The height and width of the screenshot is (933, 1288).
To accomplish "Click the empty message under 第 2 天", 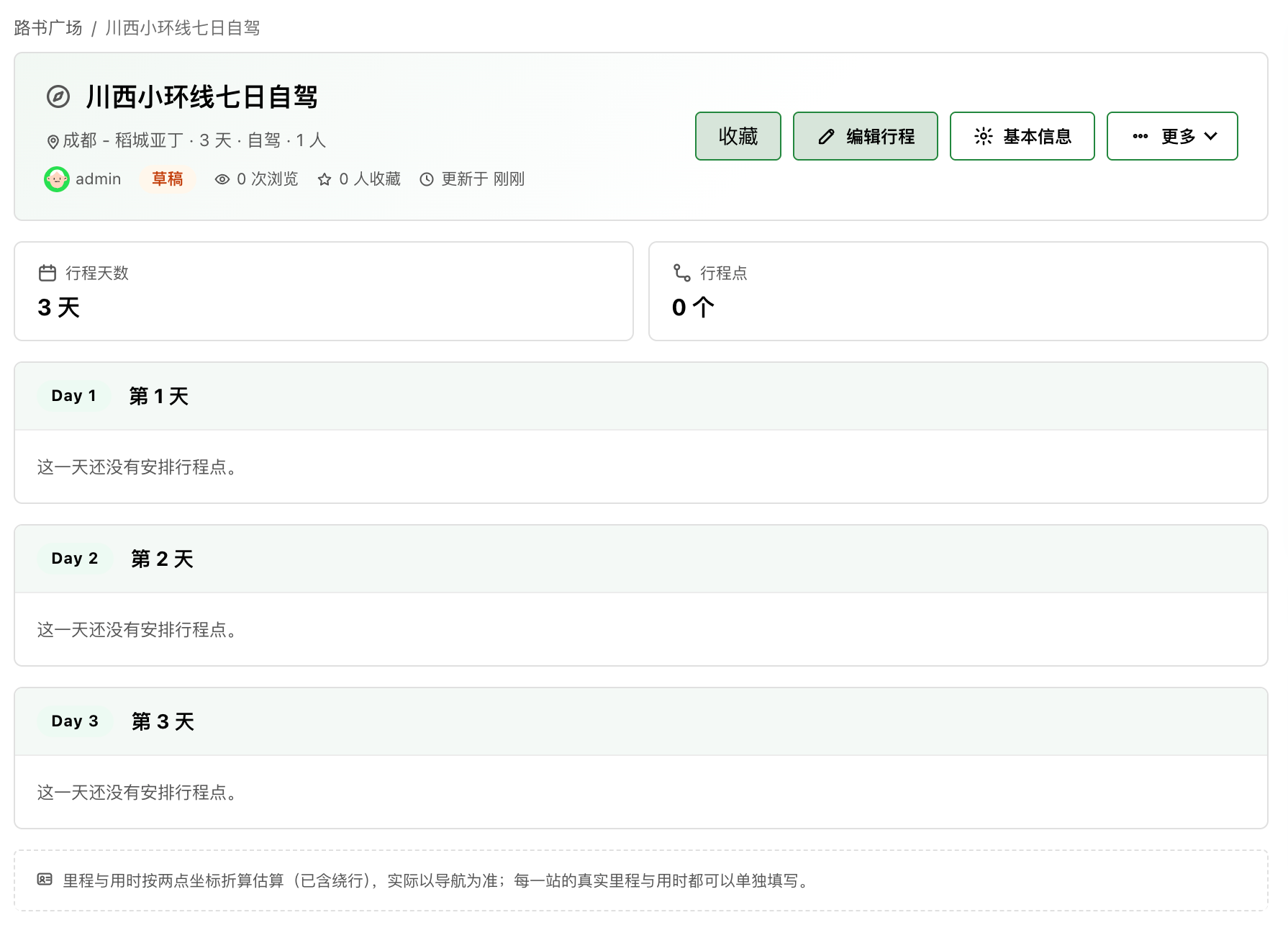I will click(x=137, y=630).
